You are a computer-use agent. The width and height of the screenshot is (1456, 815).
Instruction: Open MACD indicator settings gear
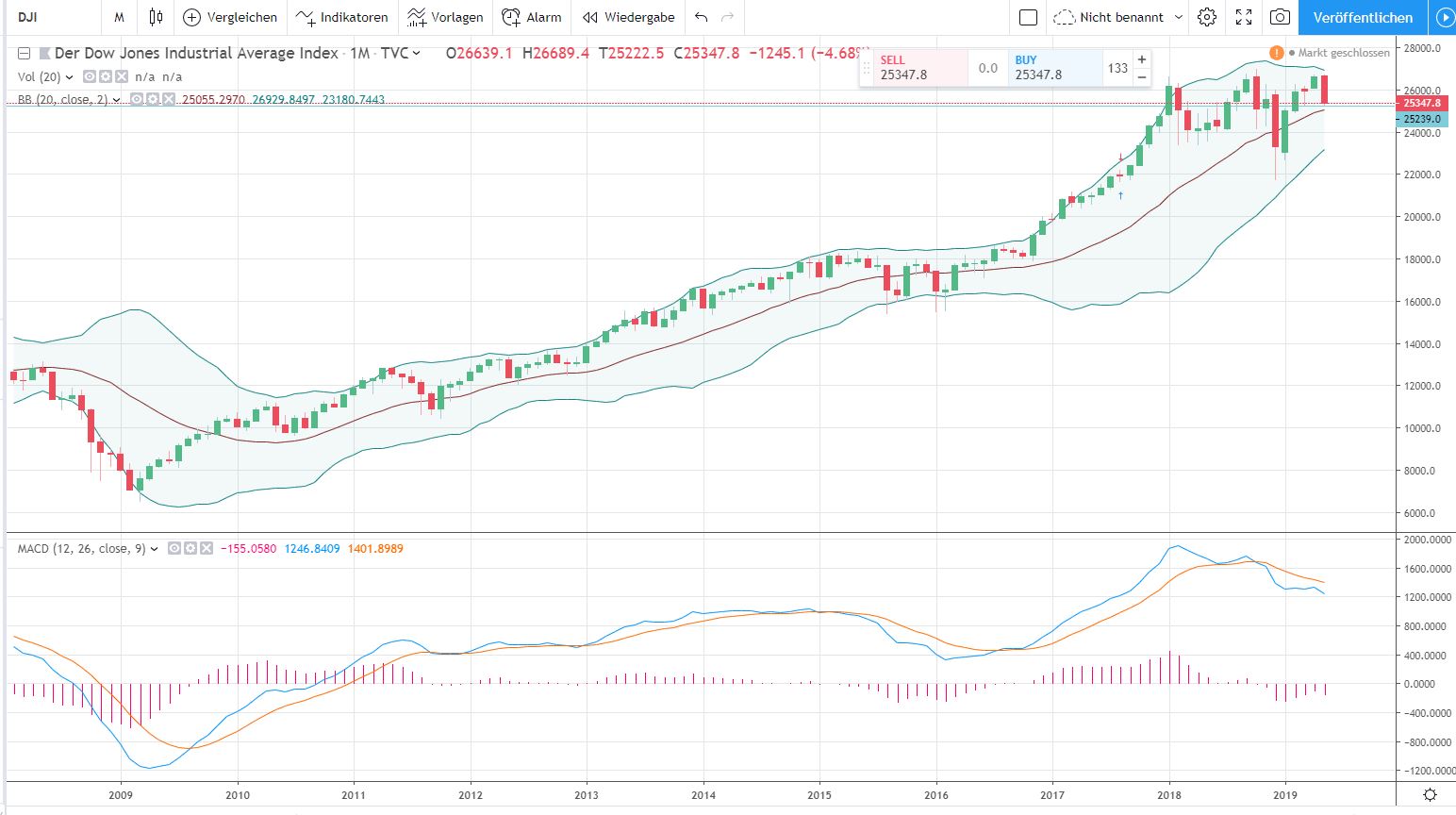coord(189,548)
